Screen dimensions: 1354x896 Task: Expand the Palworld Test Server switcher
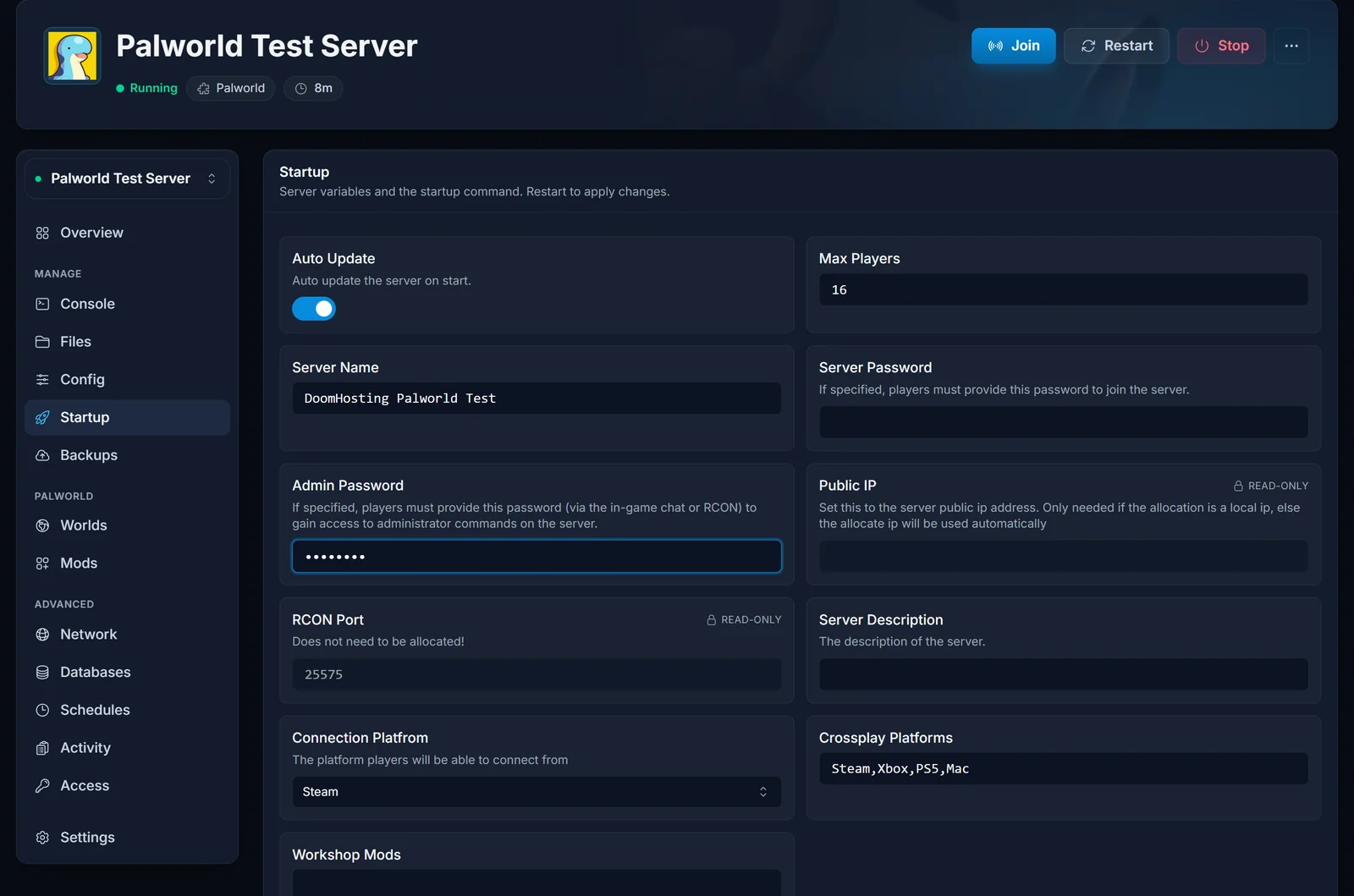click(x=127, y=179)
